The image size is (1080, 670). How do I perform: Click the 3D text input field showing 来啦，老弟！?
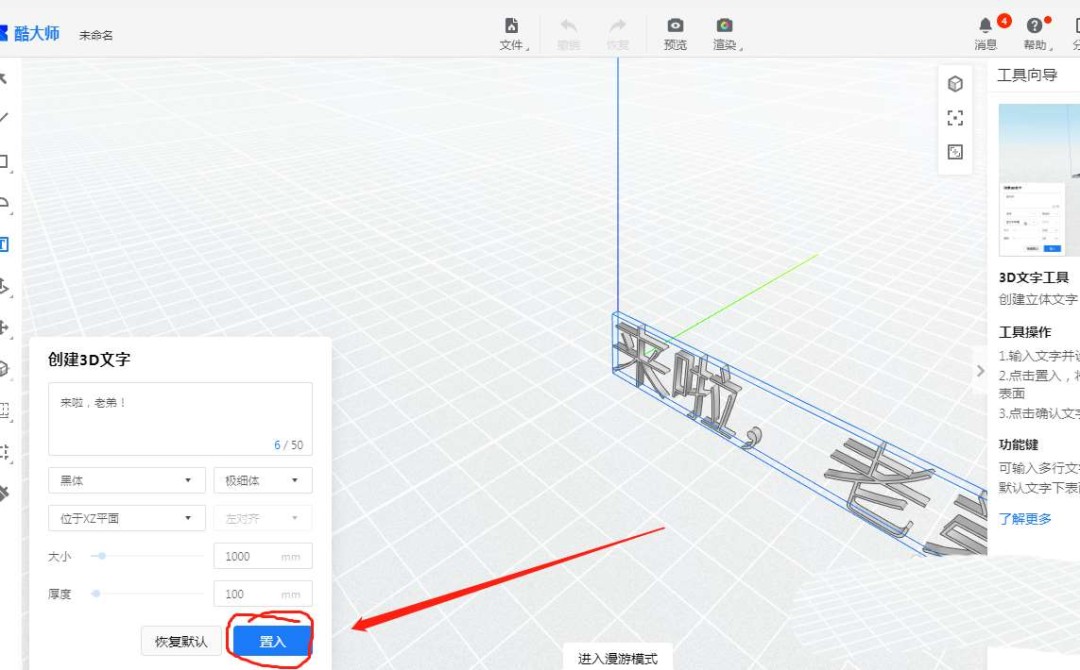tap(180, 420)
